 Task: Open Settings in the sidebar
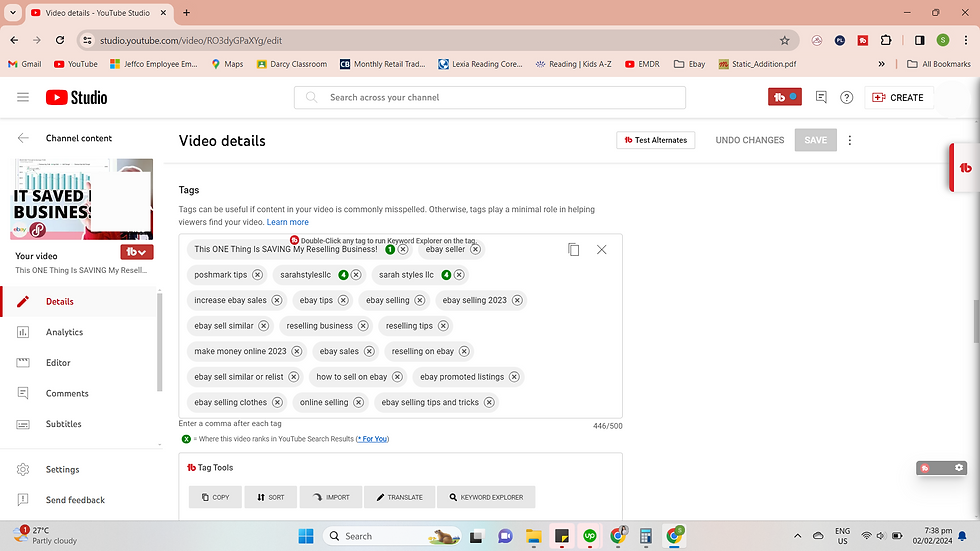pyautogui.click(x=79, y=469)
